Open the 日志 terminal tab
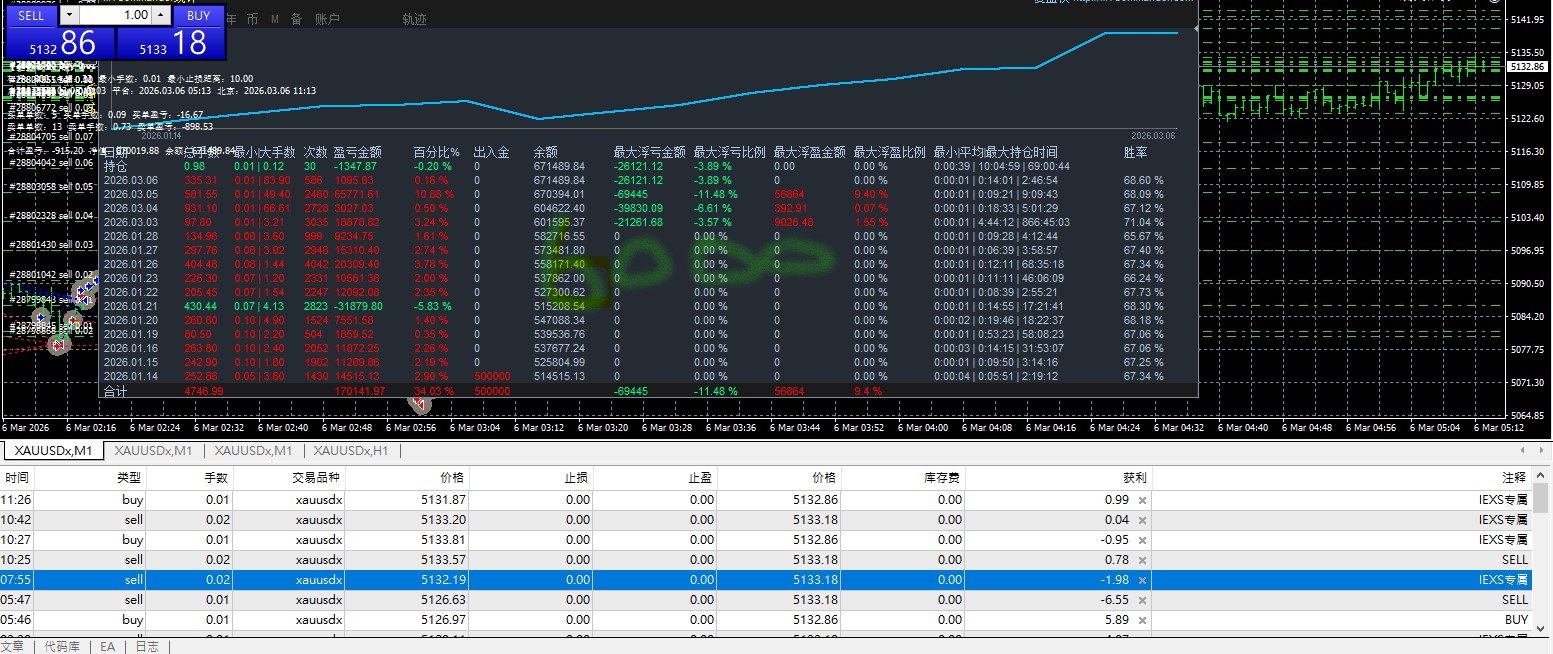This screenshot has height=654, width=1553. coord(146,647)
